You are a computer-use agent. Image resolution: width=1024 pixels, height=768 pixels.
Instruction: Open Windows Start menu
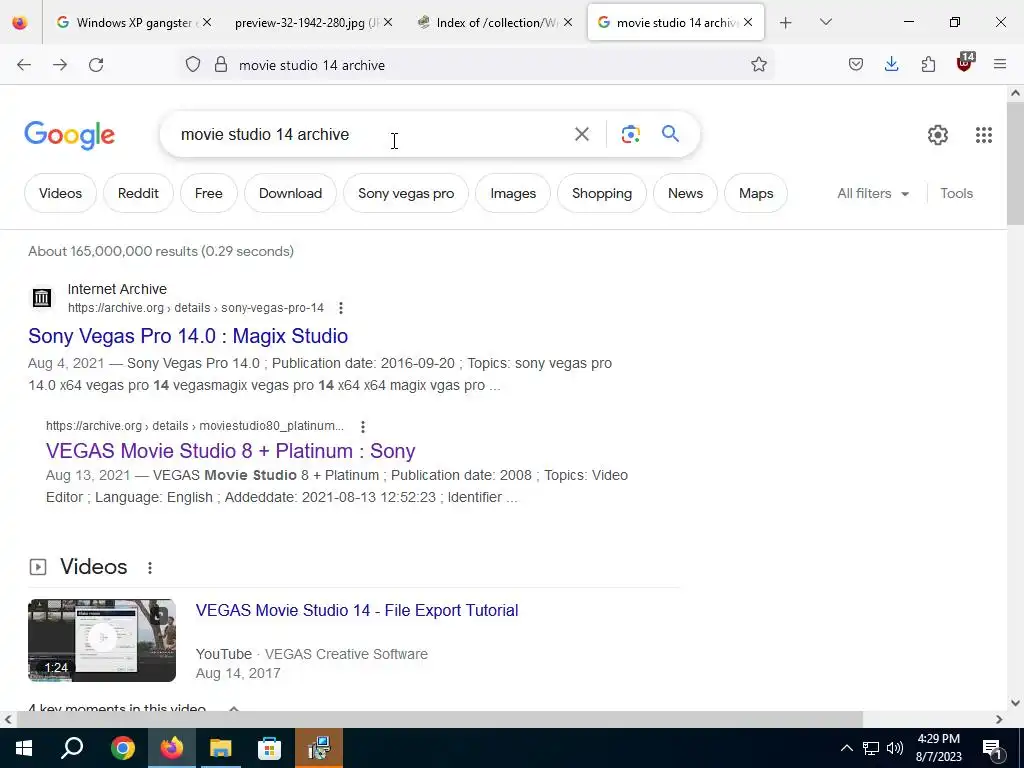24,748
